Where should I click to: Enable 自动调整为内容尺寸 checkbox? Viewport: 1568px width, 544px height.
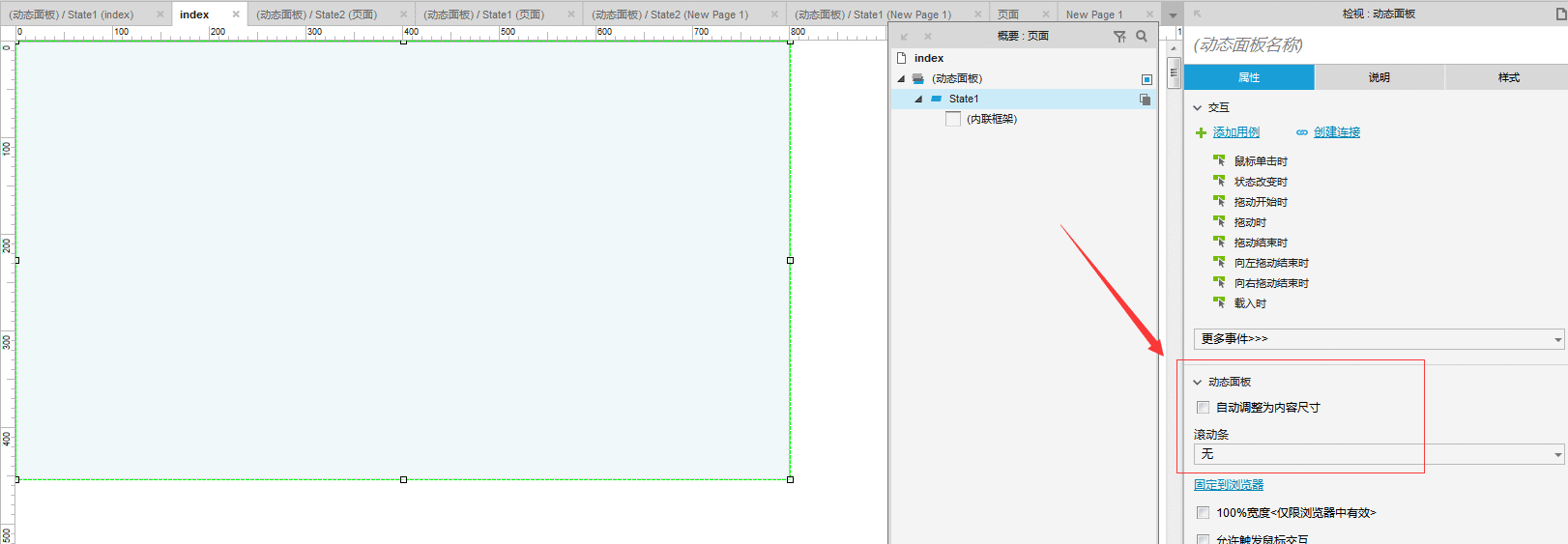[1203, 408]
